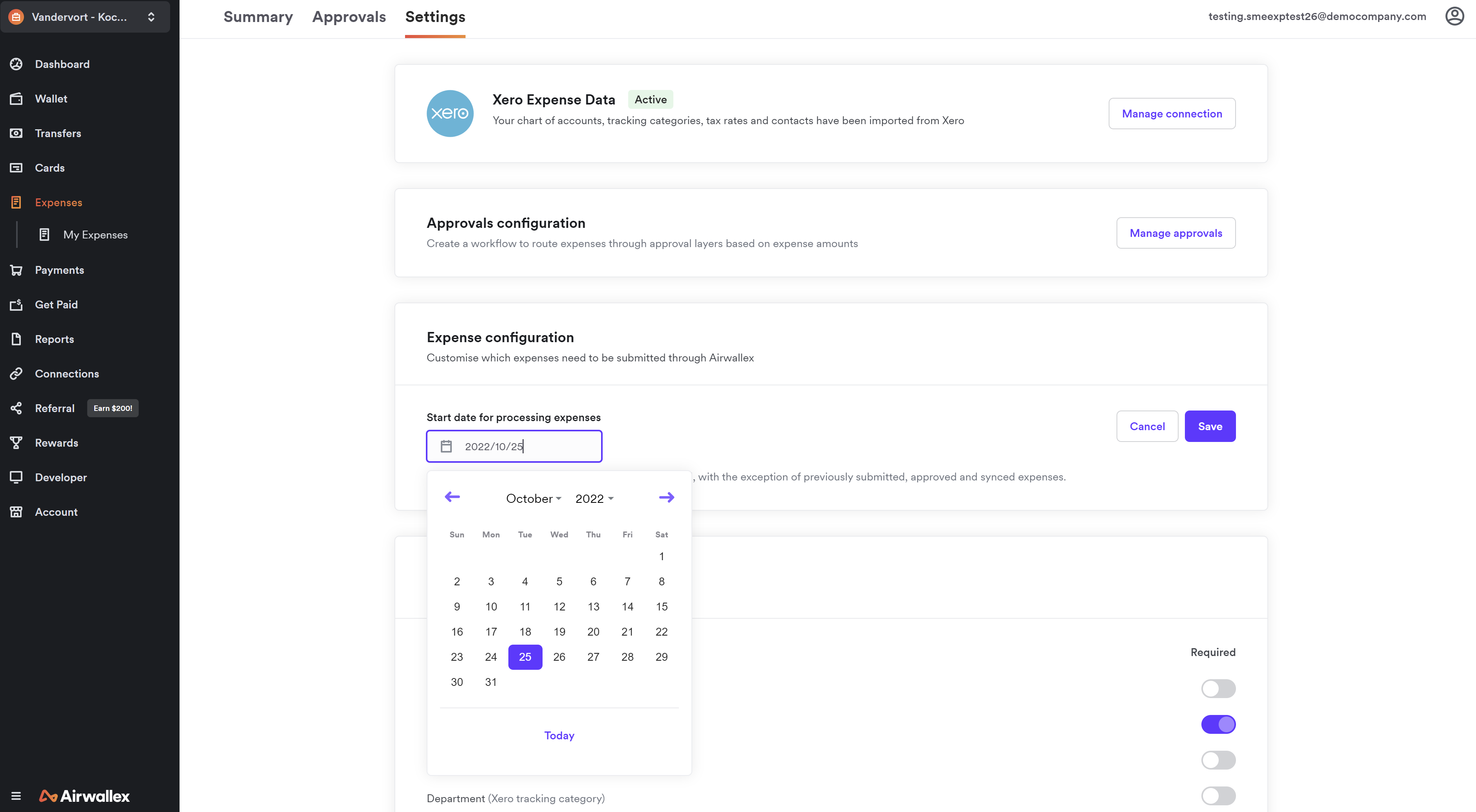Screen dimensions: 1476x812
Task: Open the October month dropdown
Action: pyautogui.click(x=534, y=499)
